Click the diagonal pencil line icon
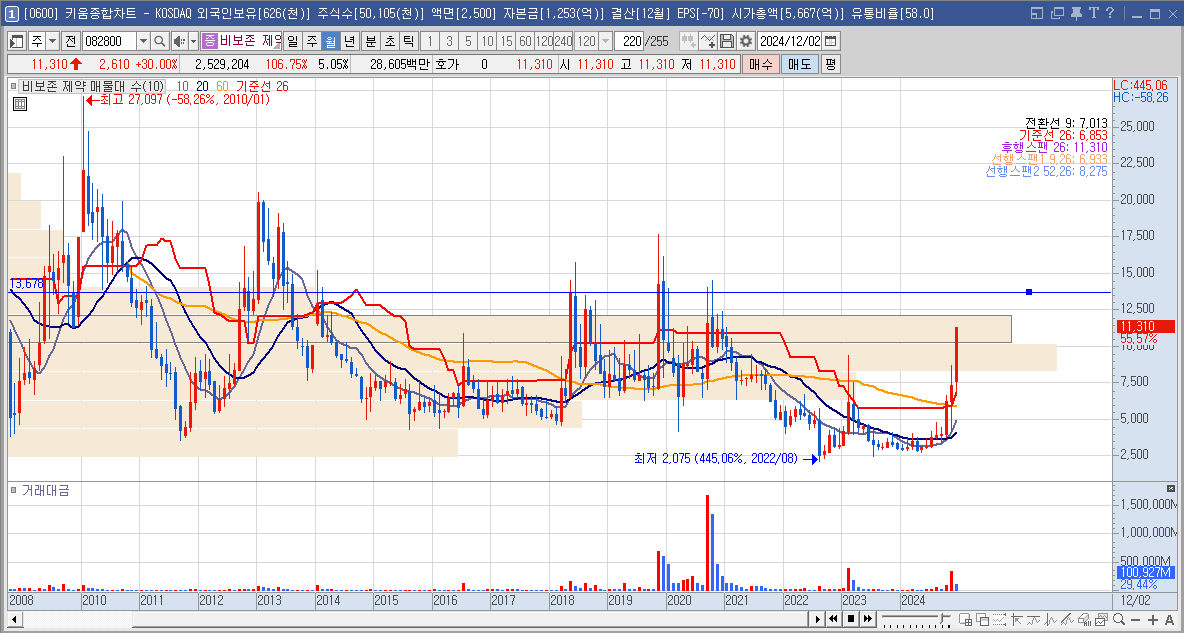Screen dimensions: 1184x633 [1068, 619]
